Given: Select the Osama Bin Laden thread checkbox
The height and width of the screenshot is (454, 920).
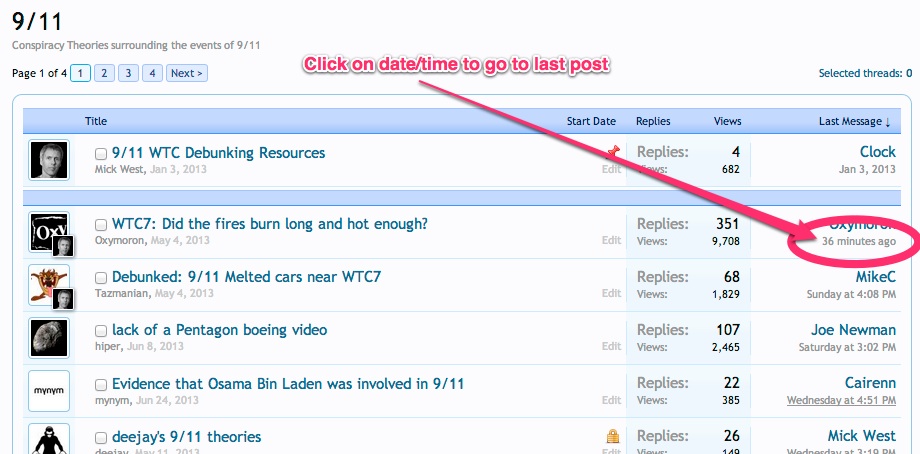Looking at the screenshot, I should pos(101,385).
